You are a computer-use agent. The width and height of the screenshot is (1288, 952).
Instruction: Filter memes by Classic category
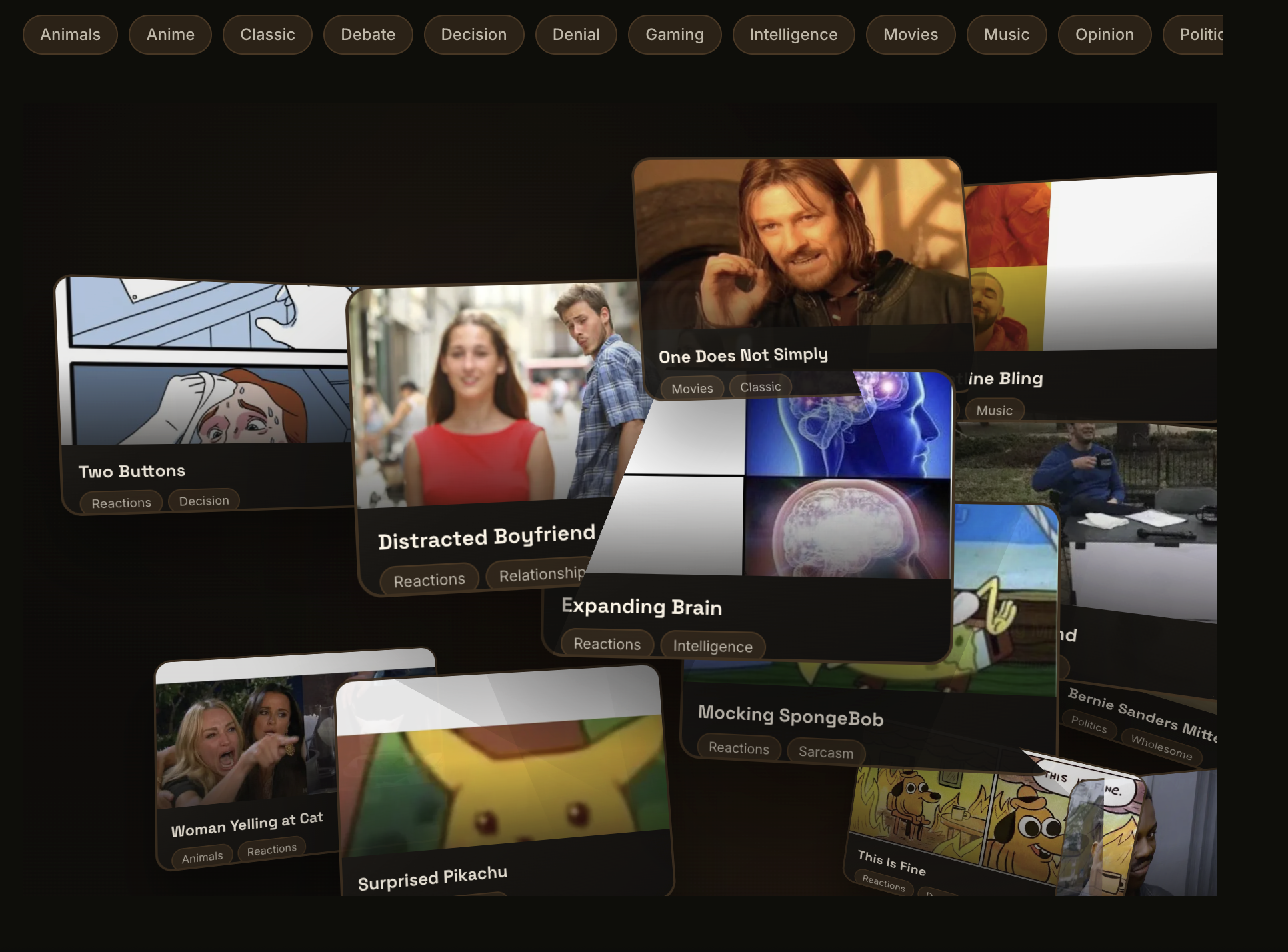[x=267, y=35]
